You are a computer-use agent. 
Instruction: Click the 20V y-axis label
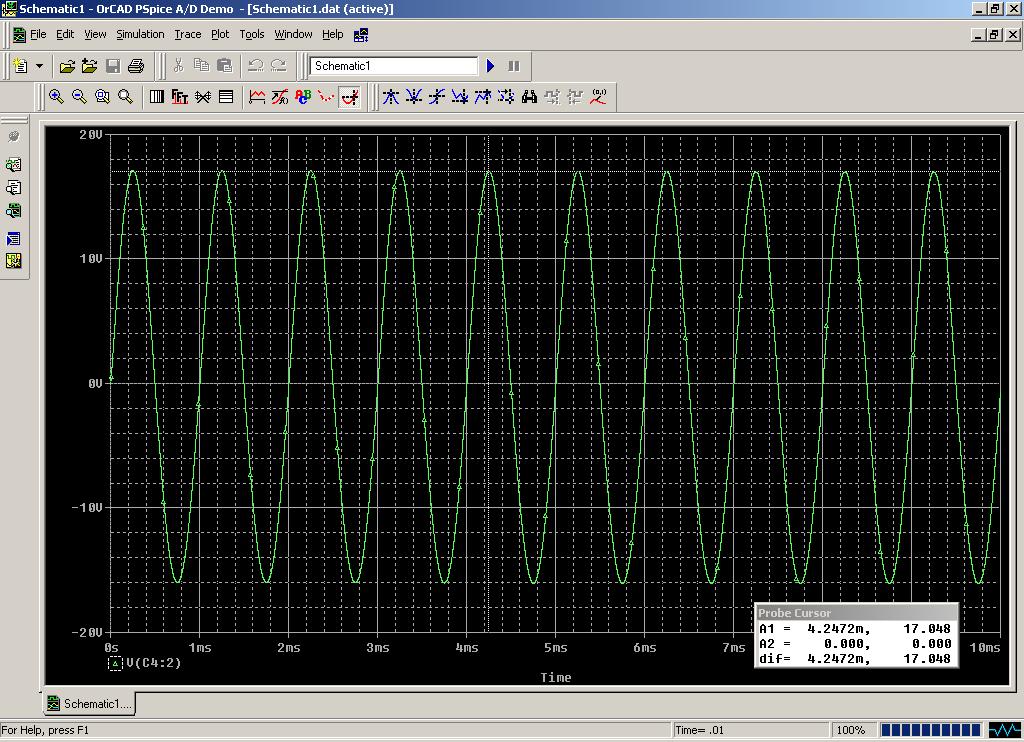pyautogui.click(x=91, y=135)
